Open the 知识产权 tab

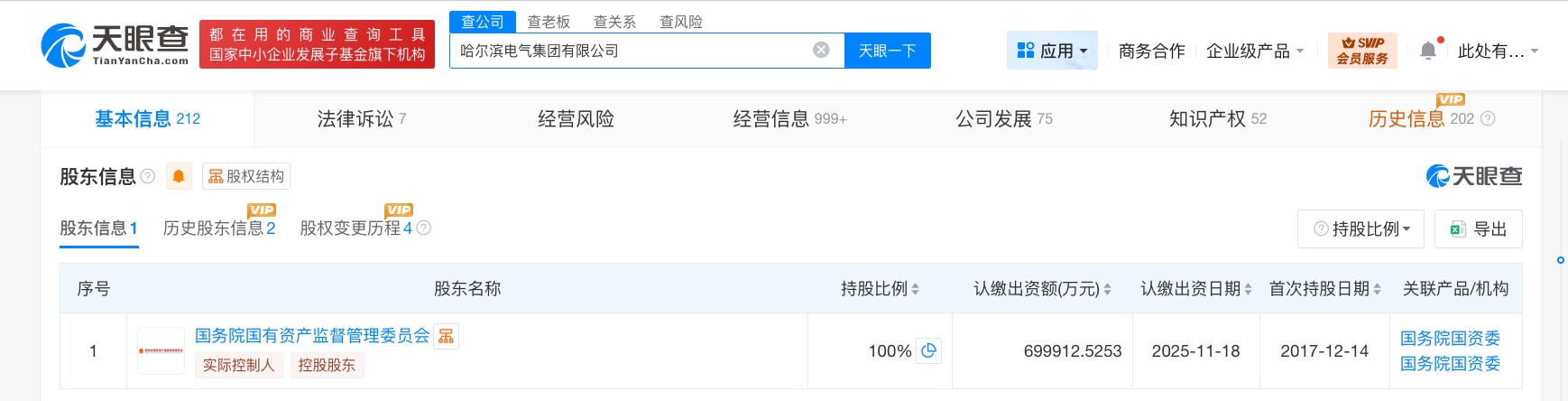1217,118
